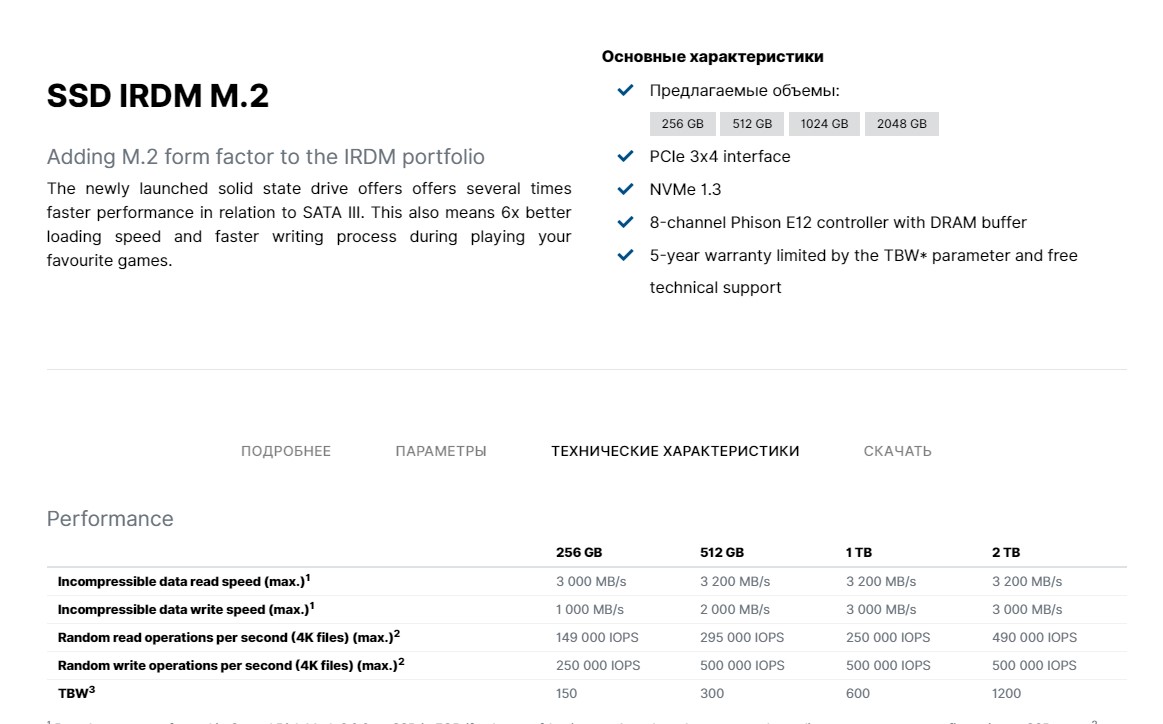
Task: Click the TBW row label
Action: point(76,693)
